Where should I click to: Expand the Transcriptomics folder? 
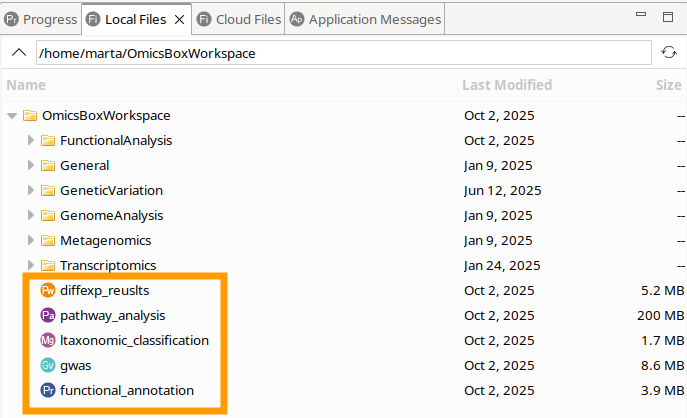31,266
